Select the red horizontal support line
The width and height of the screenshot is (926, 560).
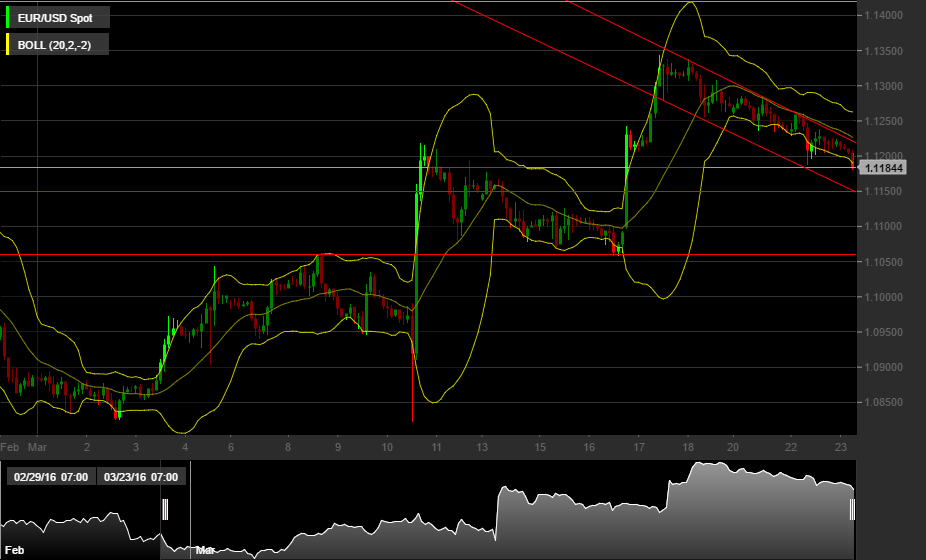pyautogui.click(x=200, y=255)
